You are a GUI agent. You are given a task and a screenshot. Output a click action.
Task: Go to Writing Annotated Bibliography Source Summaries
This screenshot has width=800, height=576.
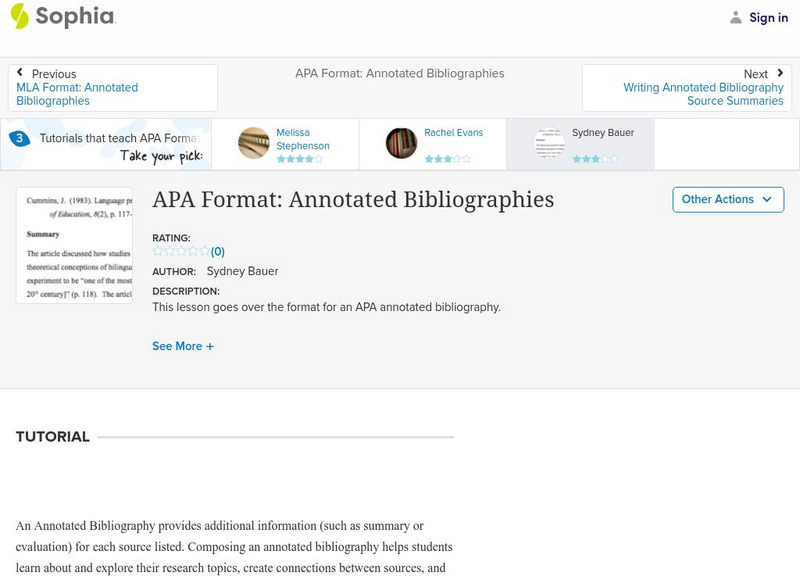click(703, 94)
